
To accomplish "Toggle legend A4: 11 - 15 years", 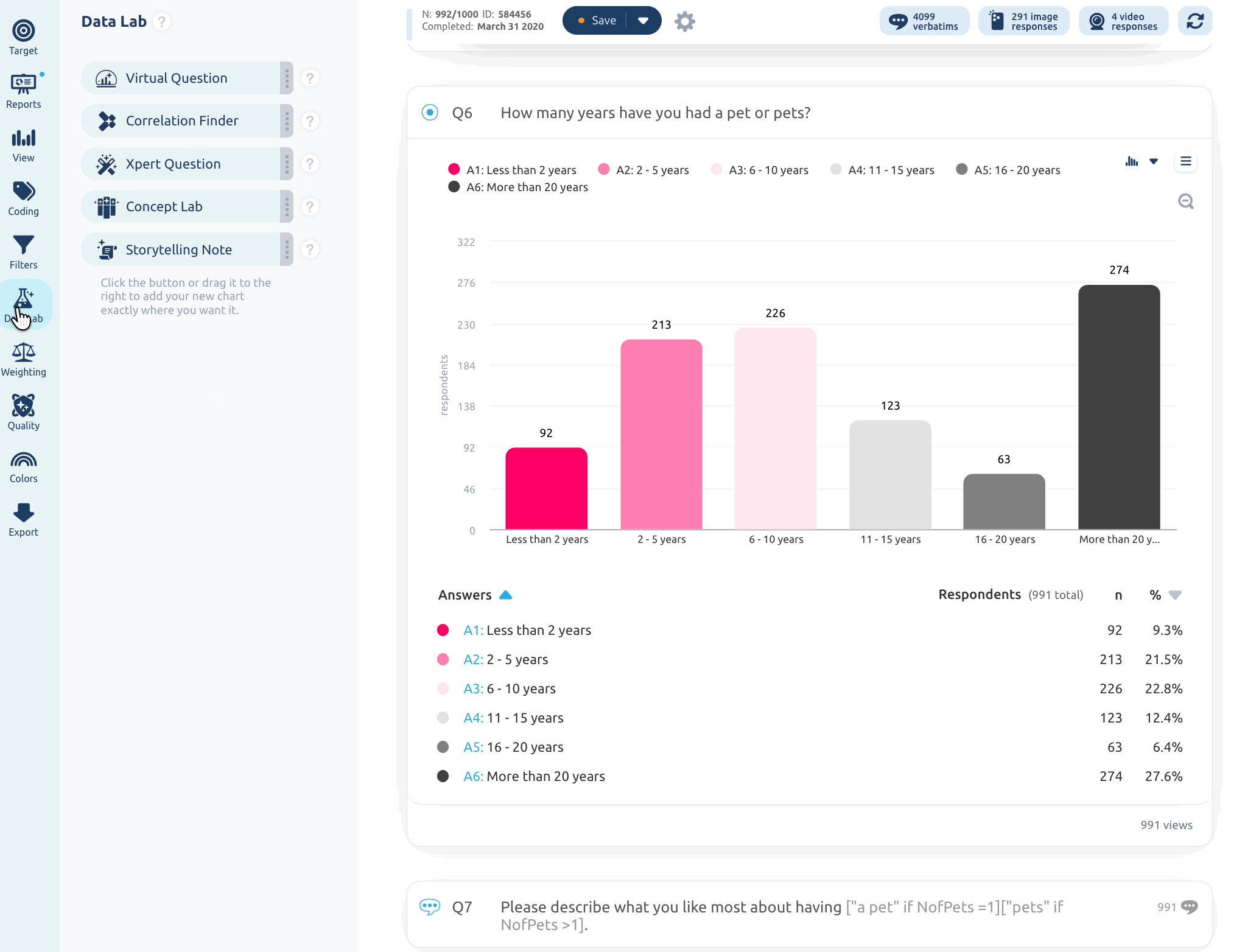I will coord(882,170).
